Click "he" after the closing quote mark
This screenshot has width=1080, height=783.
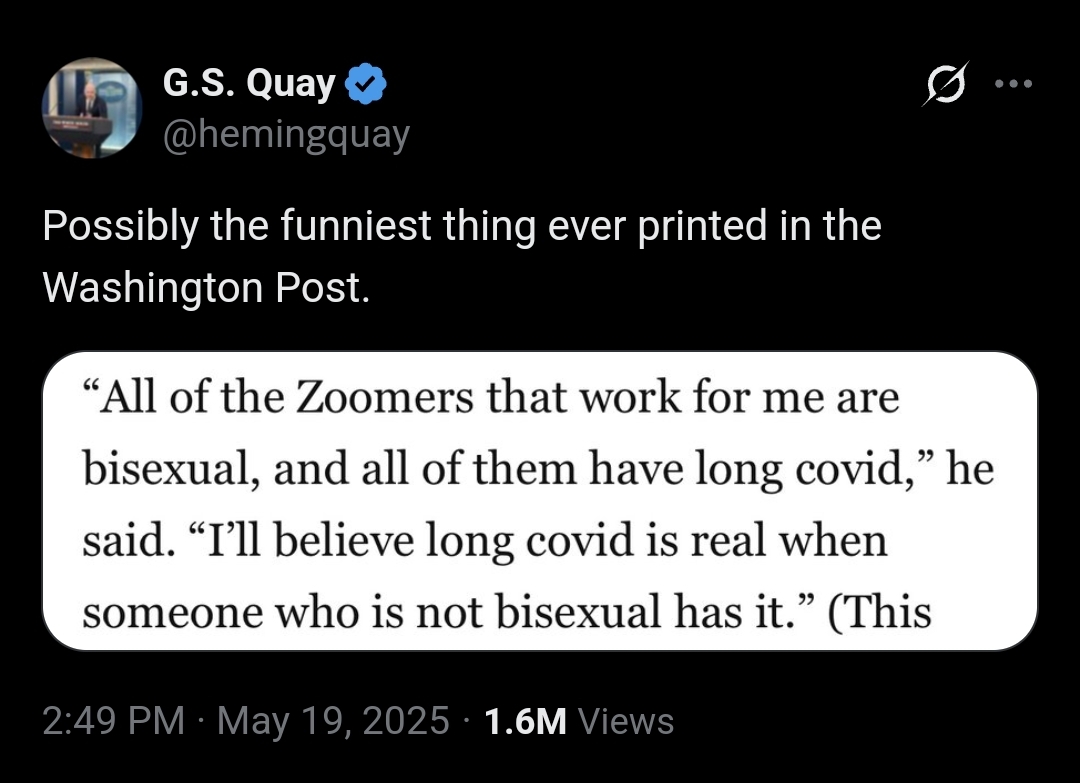(x=970, y=470)
